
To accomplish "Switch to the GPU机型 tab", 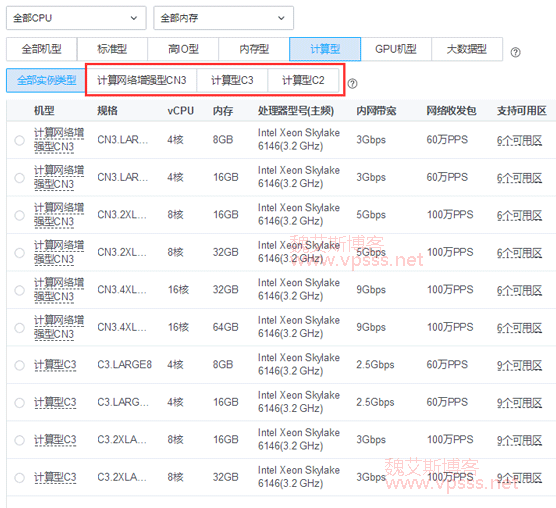I will 396,49.
